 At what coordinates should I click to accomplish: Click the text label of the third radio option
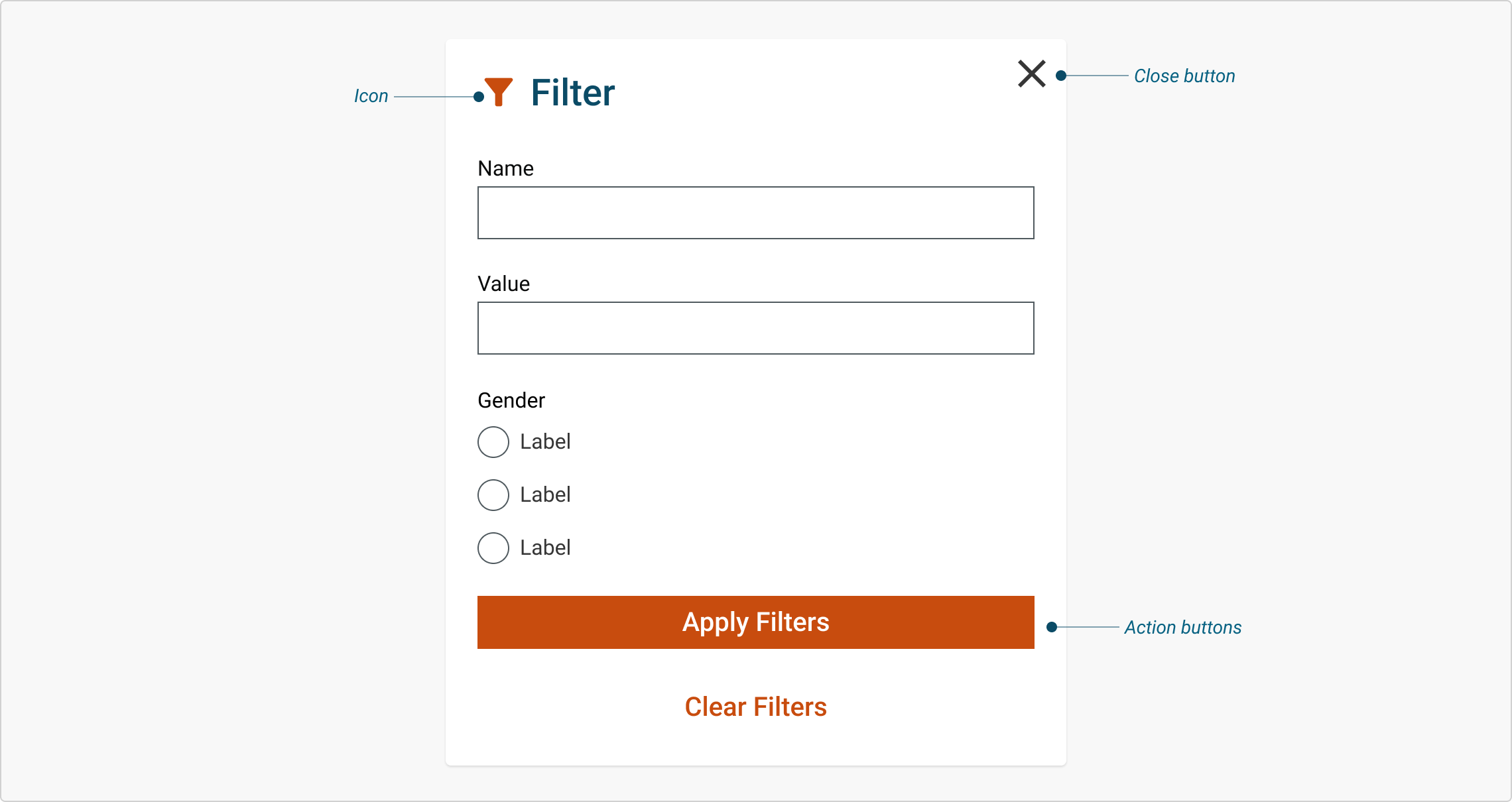click(x=545, y=547)
